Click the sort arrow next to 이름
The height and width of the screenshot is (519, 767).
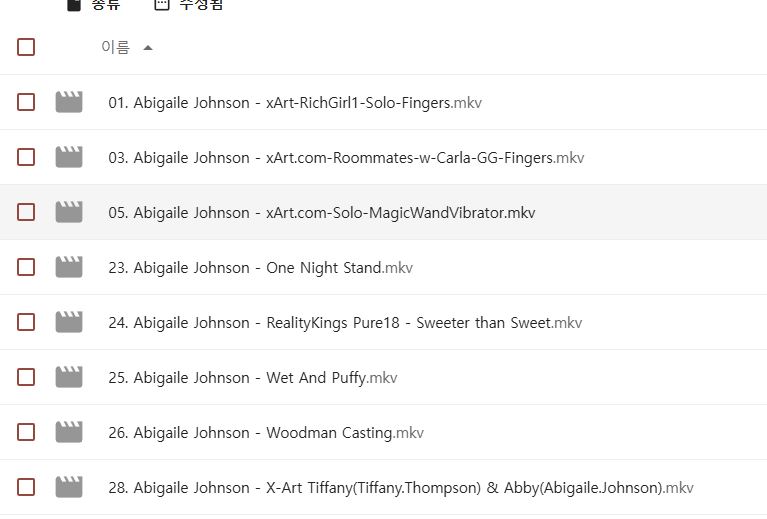(148, 48)
